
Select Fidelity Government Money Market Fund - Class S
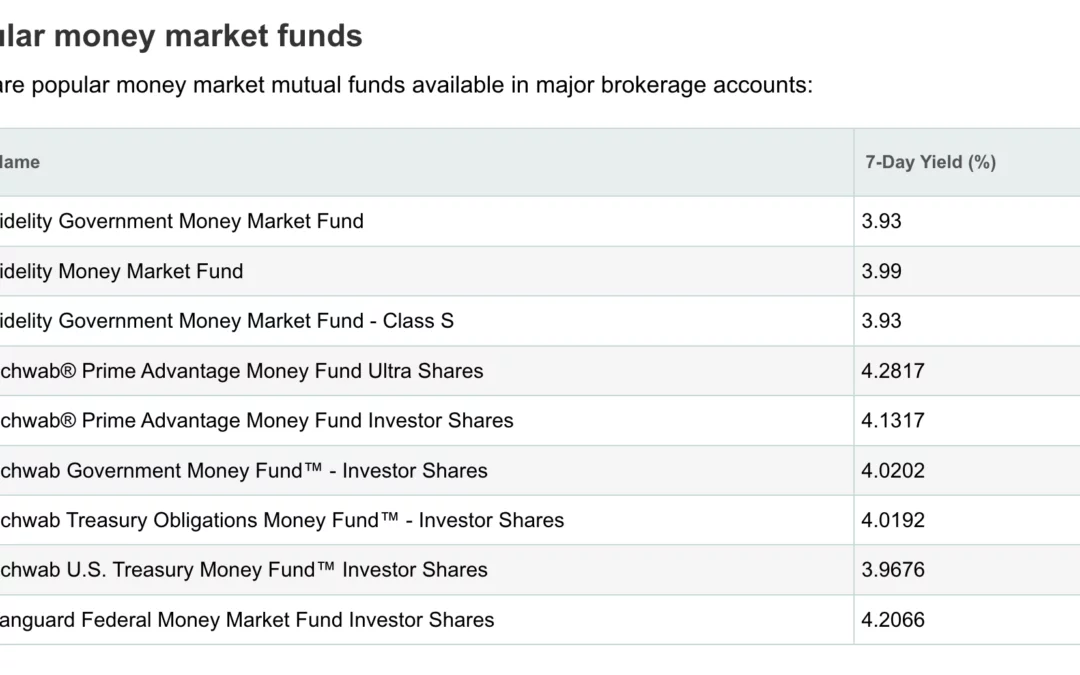[x=227, y=321]
